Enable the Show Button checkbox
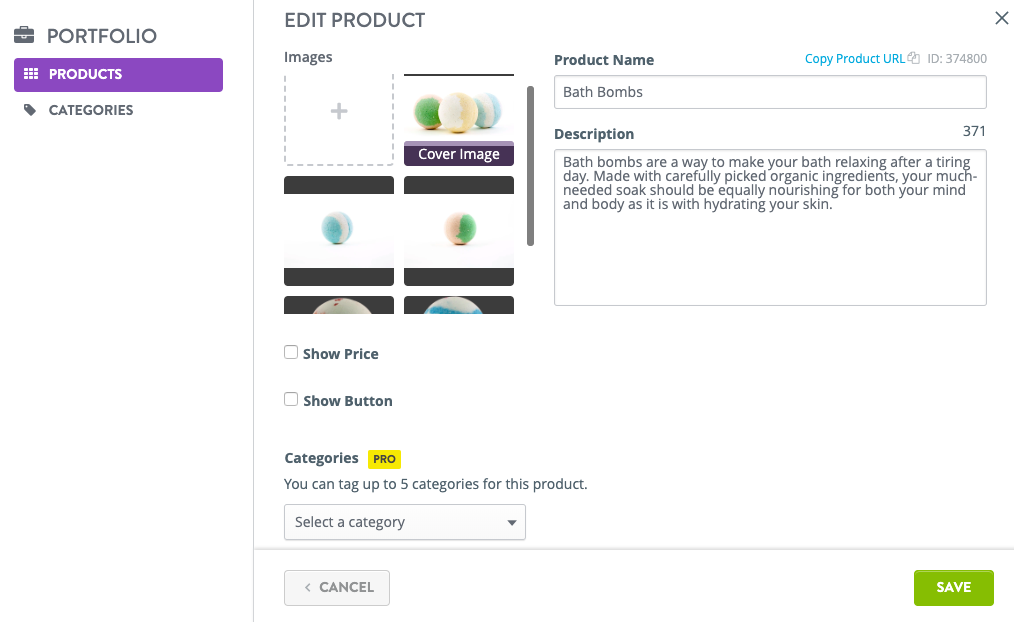This screenshot has width=1014, height=622. [x=291, y=400]
